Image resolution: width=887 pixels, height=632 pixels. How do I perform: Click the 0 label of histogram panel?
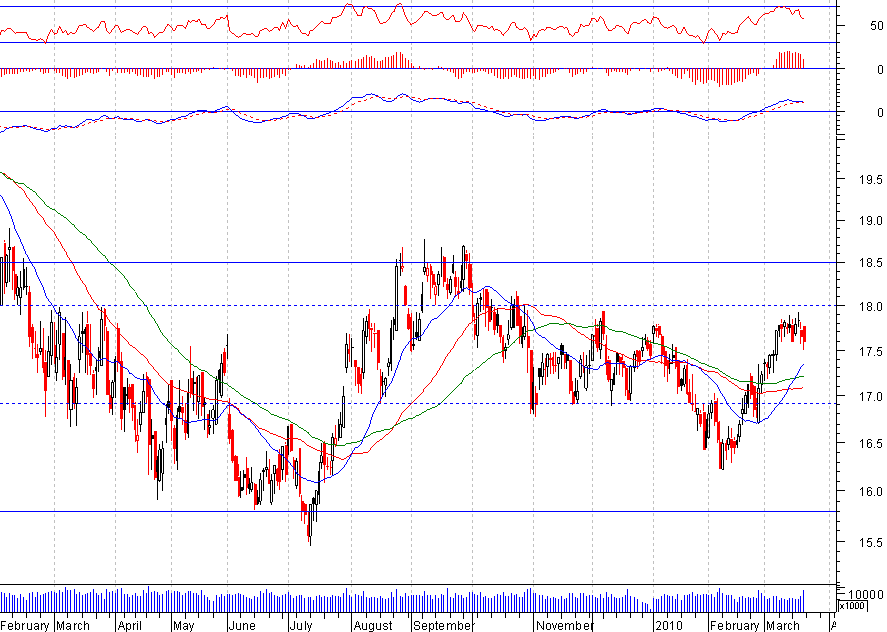pos(880,69)
